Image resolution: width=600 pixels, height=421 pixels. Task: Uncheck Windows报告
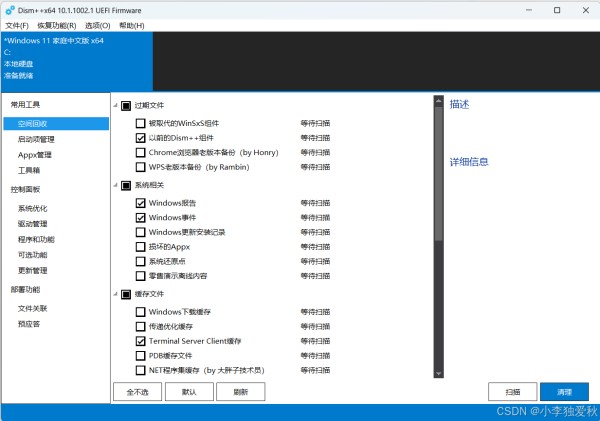tap(140, 203)
